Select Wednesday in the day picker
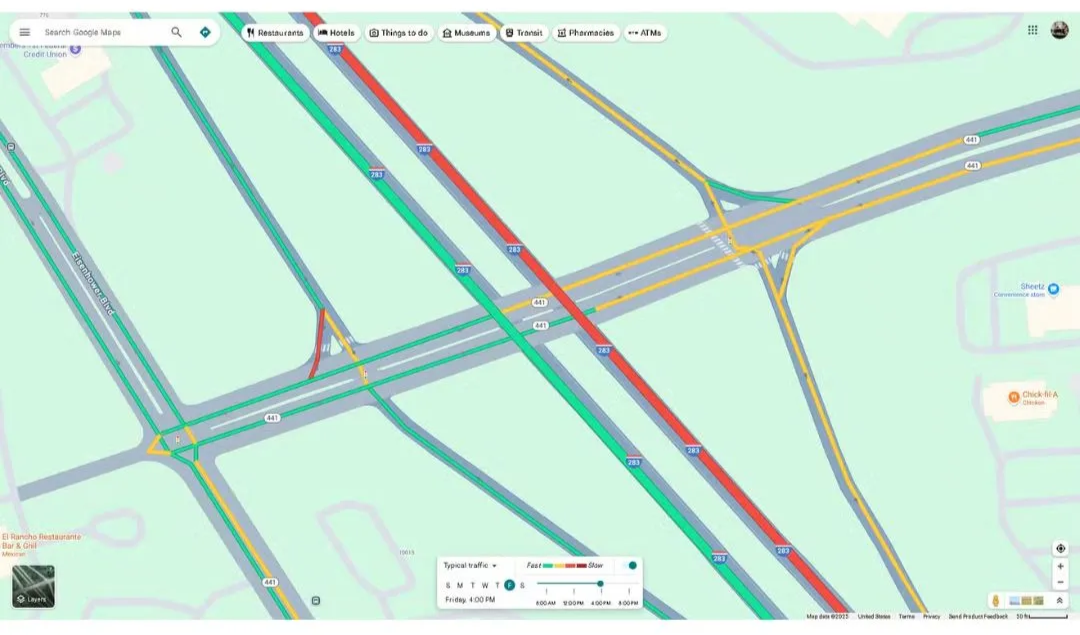Image resolution: width=1080 pixels, height=635 pixels. pos(485,585)
